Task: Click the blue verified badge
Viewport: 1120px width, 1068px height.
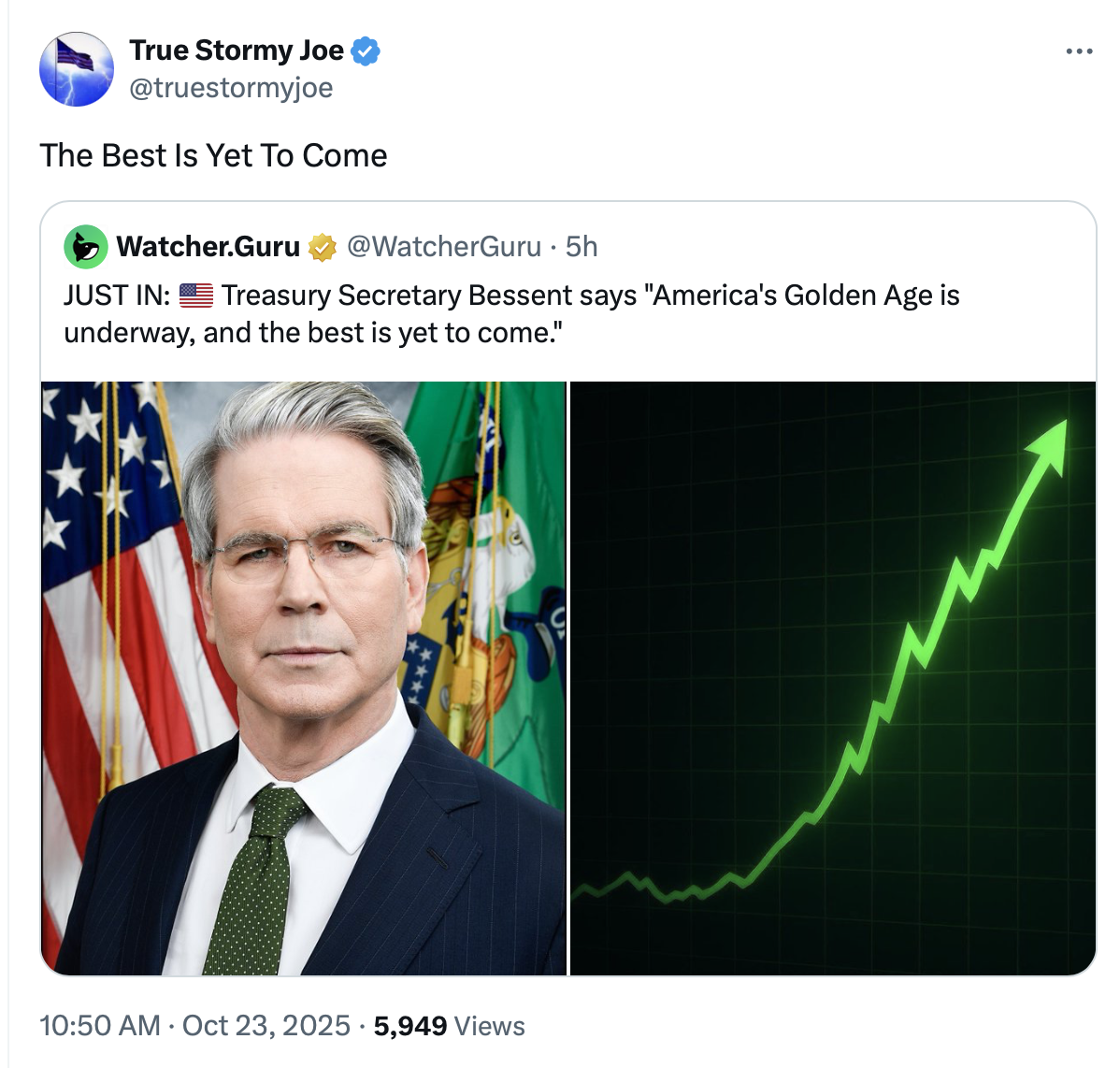Action: pyautogui.click(x=366, y=51)
